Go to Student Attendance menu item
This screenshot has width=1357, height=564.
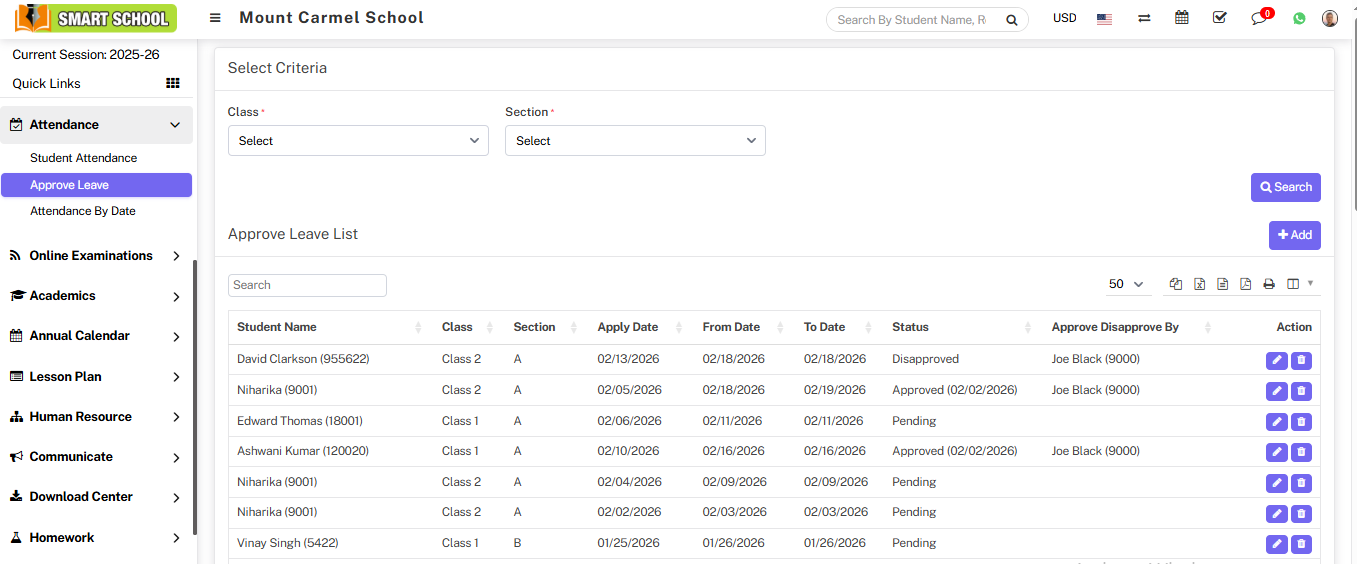click(84, 158)
